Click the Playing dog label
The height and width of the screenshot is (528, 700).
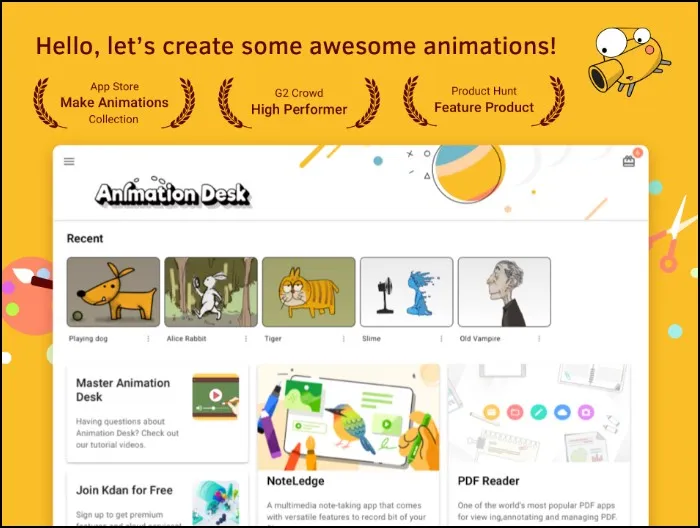[88, 339]
